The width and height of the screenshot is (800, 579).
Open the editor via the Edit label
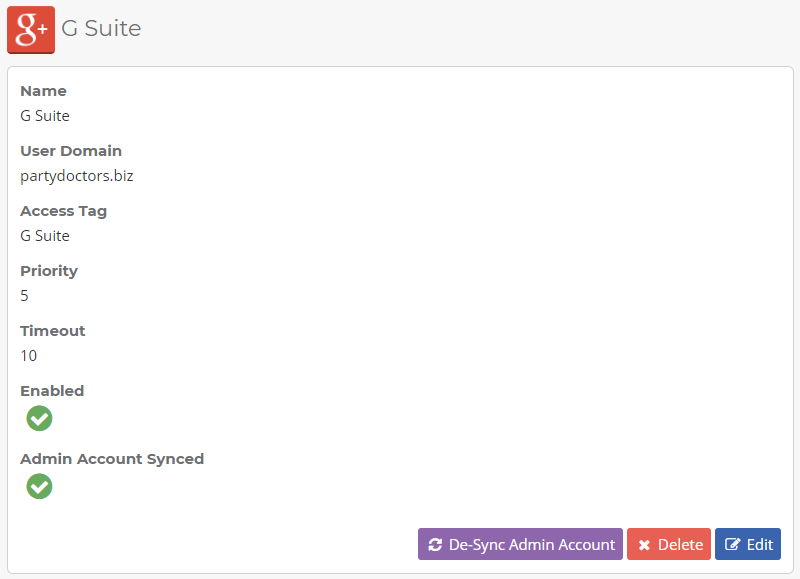click(760, 545)
